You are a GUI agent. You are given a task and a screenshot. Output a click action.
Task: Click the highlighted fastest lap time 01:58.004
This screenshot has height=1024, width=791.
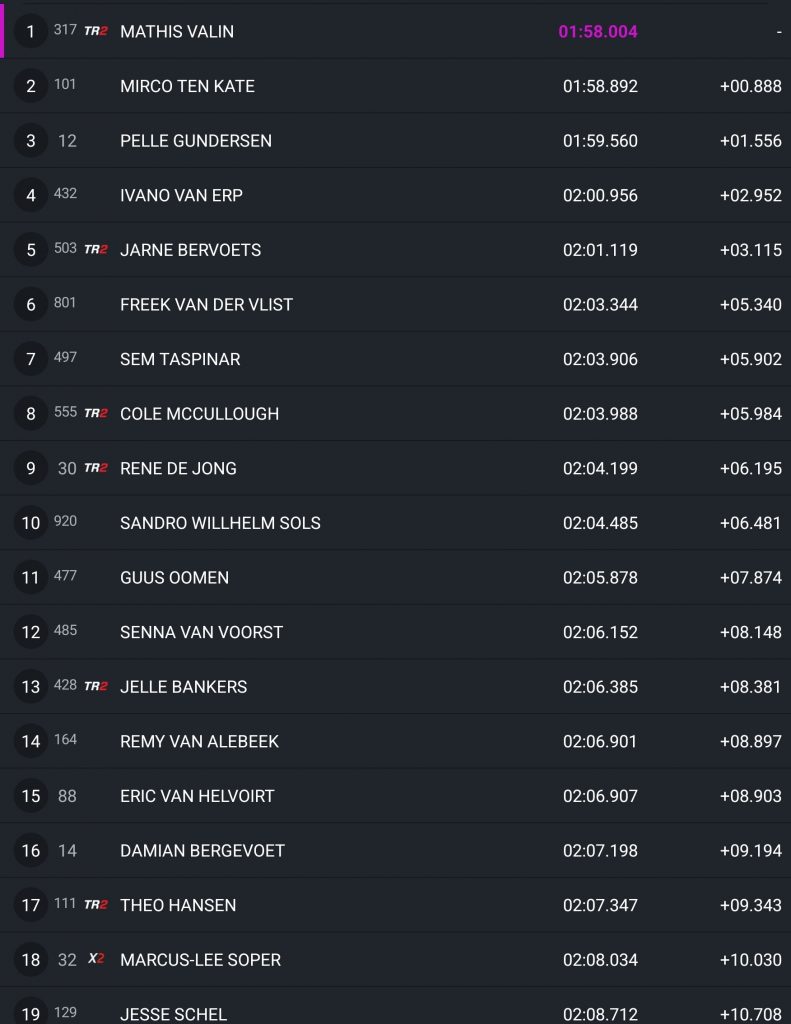(x=598, y=32)
